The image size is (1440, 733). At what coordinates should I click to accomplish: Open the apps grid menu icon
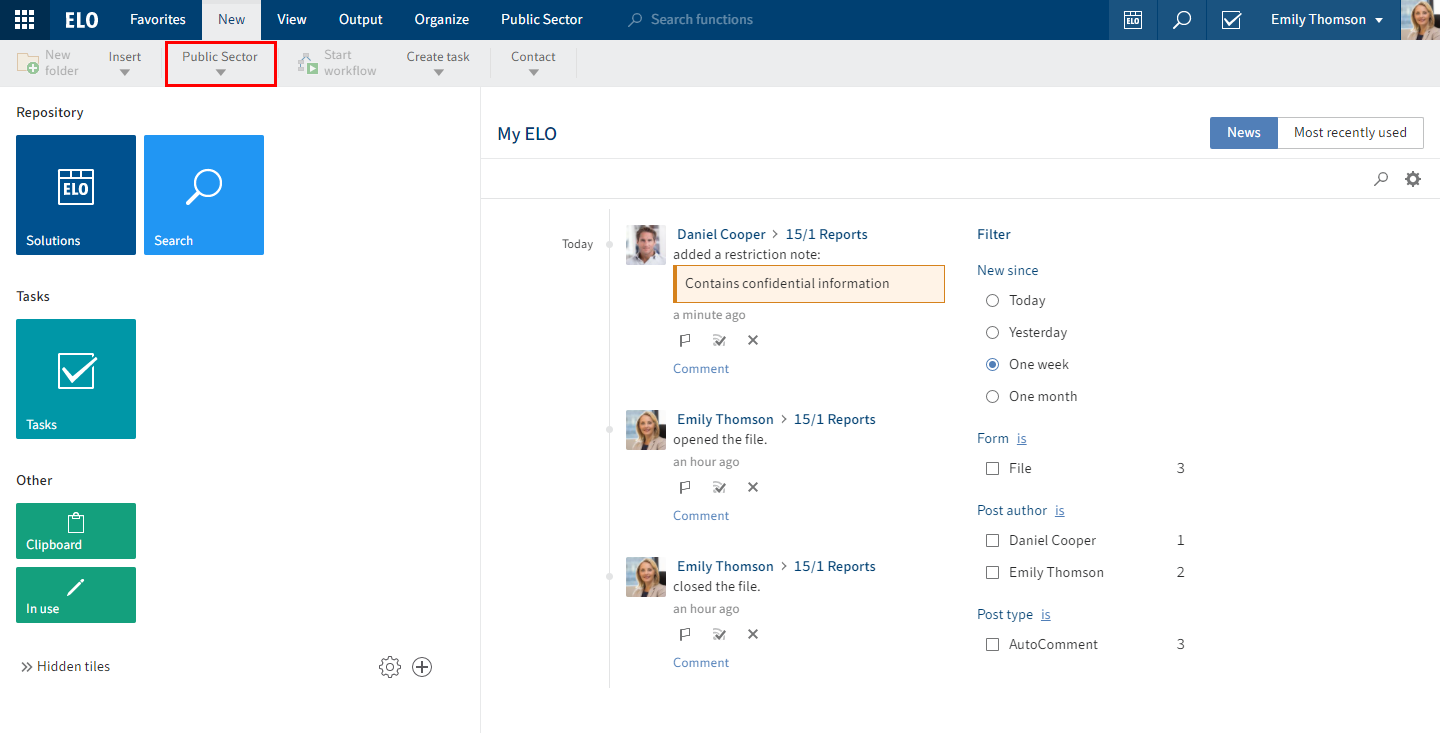25,19
